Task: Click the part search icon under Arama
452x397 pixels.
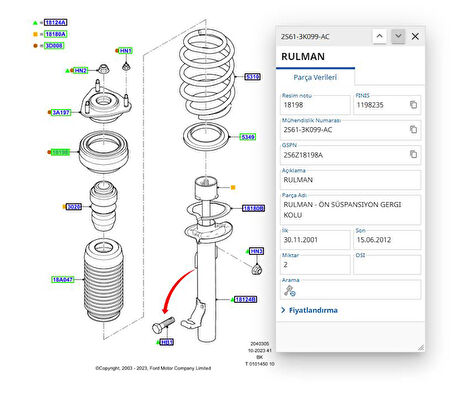Action: (290, 291)
